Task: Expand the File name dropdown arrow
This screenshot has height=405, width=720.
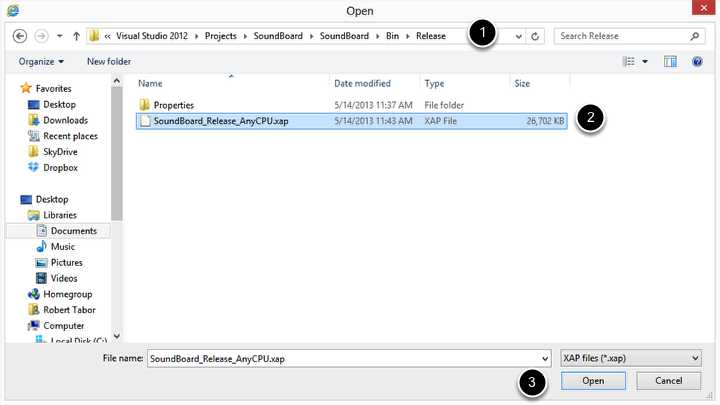Action: [545, 359]
